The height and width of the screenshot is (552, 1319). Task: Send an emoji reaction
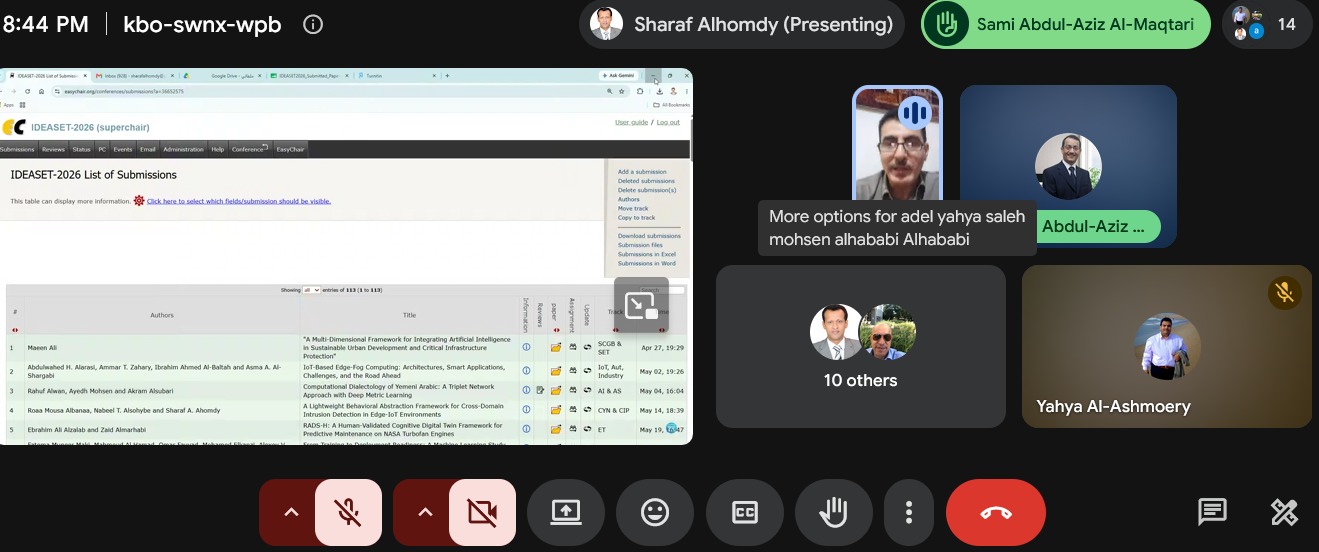click(x=655, y=512)
